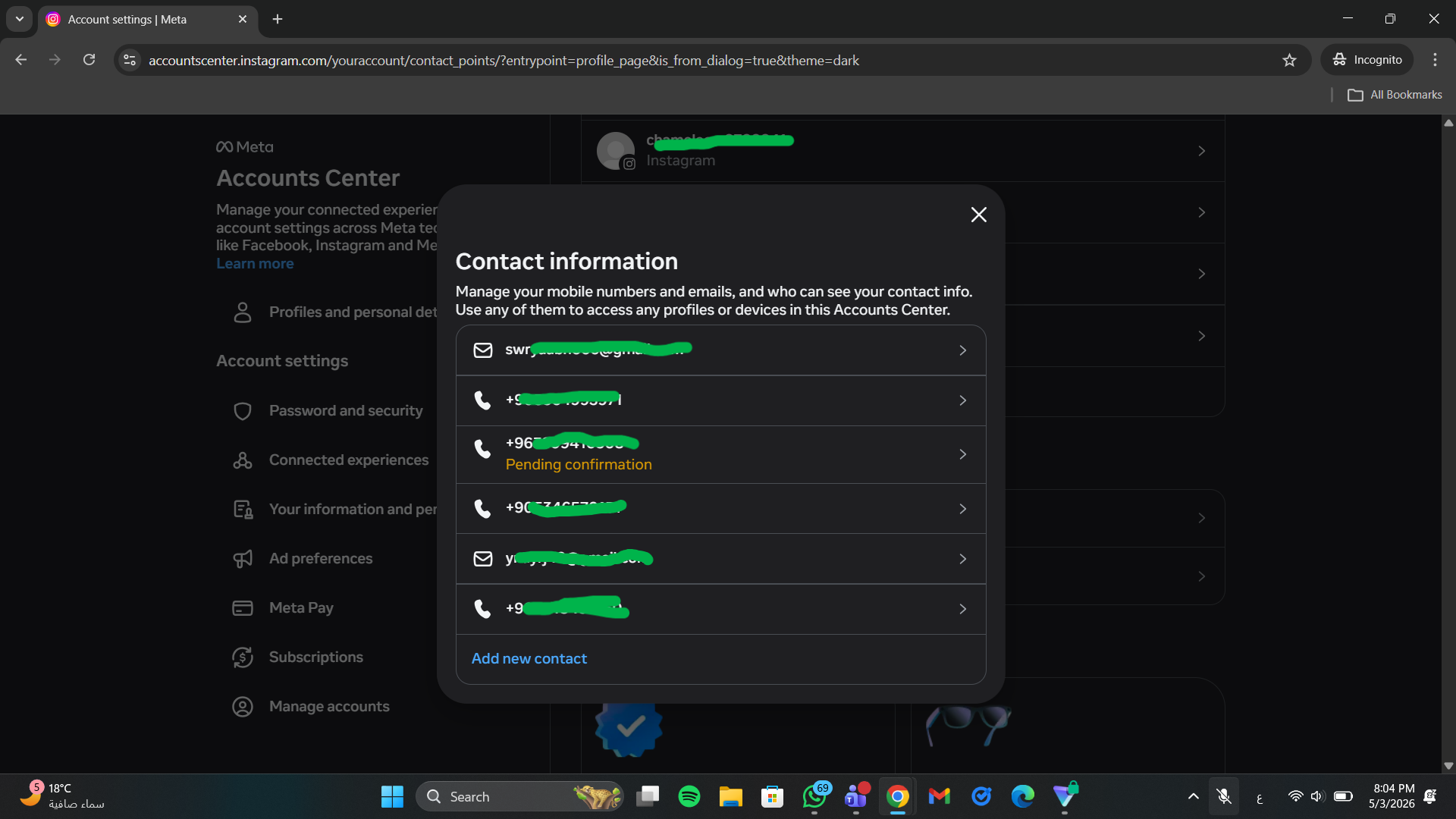Screen dimensions: 1456x819
Task: Open the Windows Start menu
Action: (x=392, y=796)
